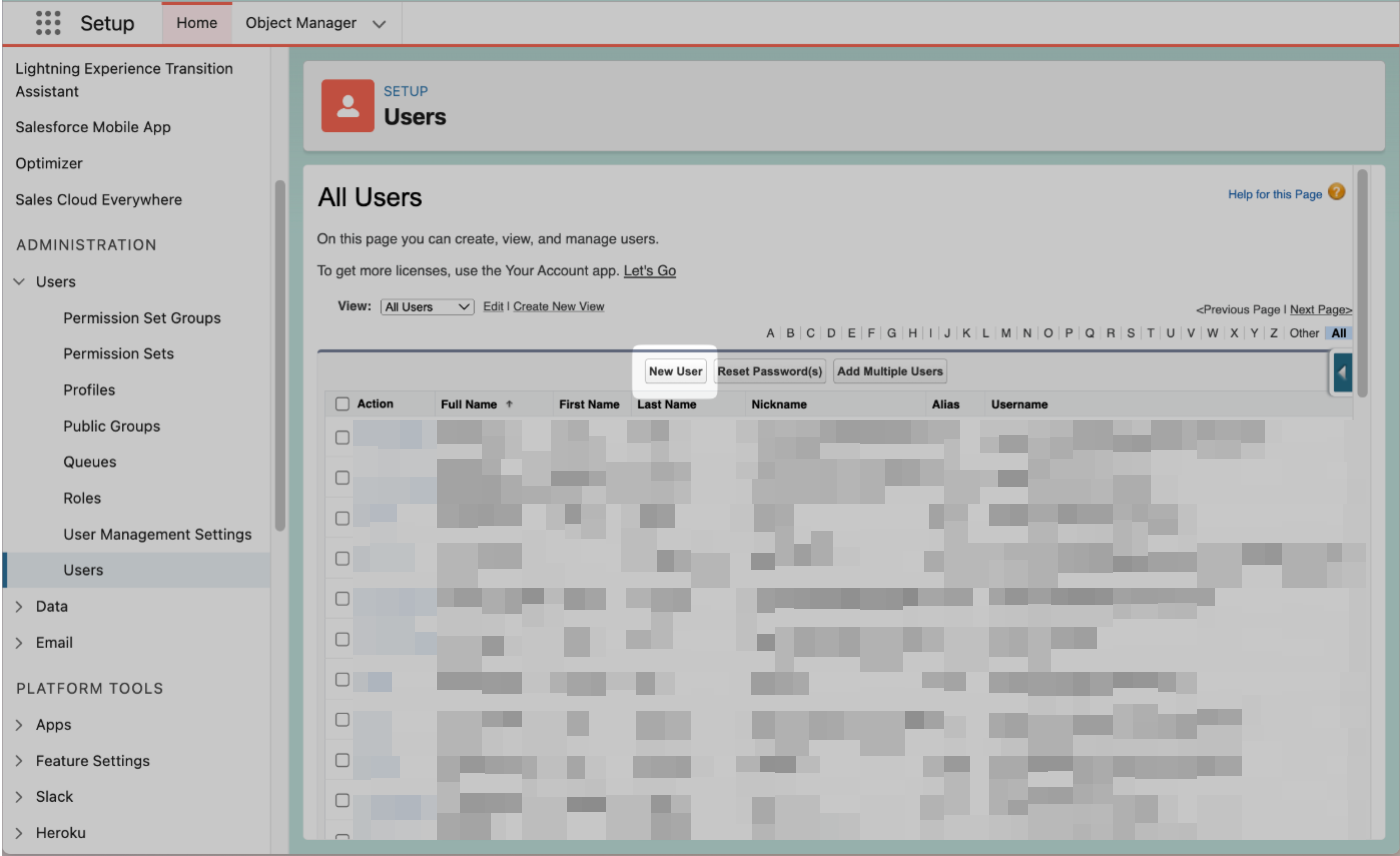Screen dimensions: 1400x856
Task: Open the Object Manager tab
Action: (301, 23)
